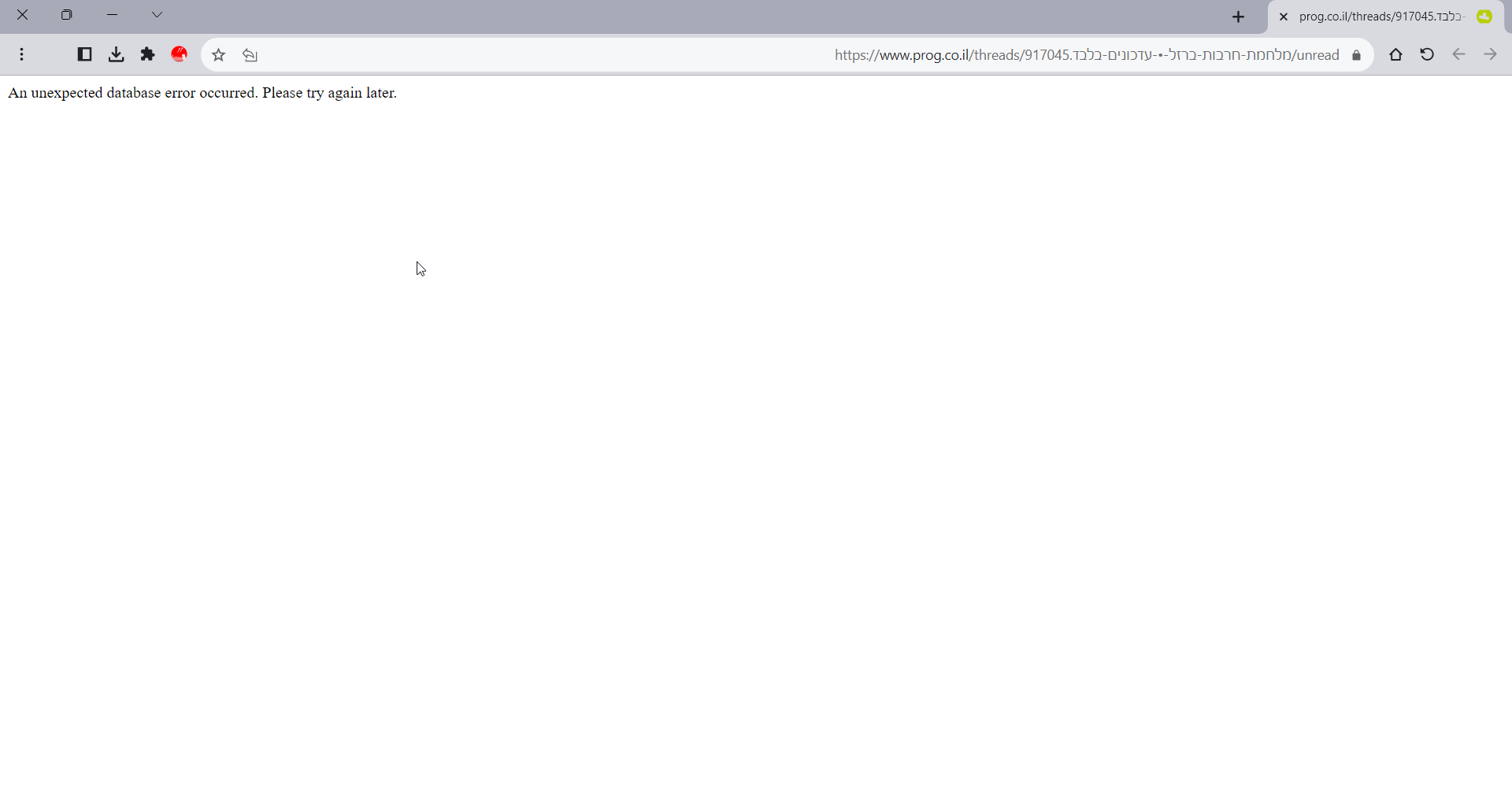Open a new tab with plus button
1512x803 pixels.
[1239, 17]
